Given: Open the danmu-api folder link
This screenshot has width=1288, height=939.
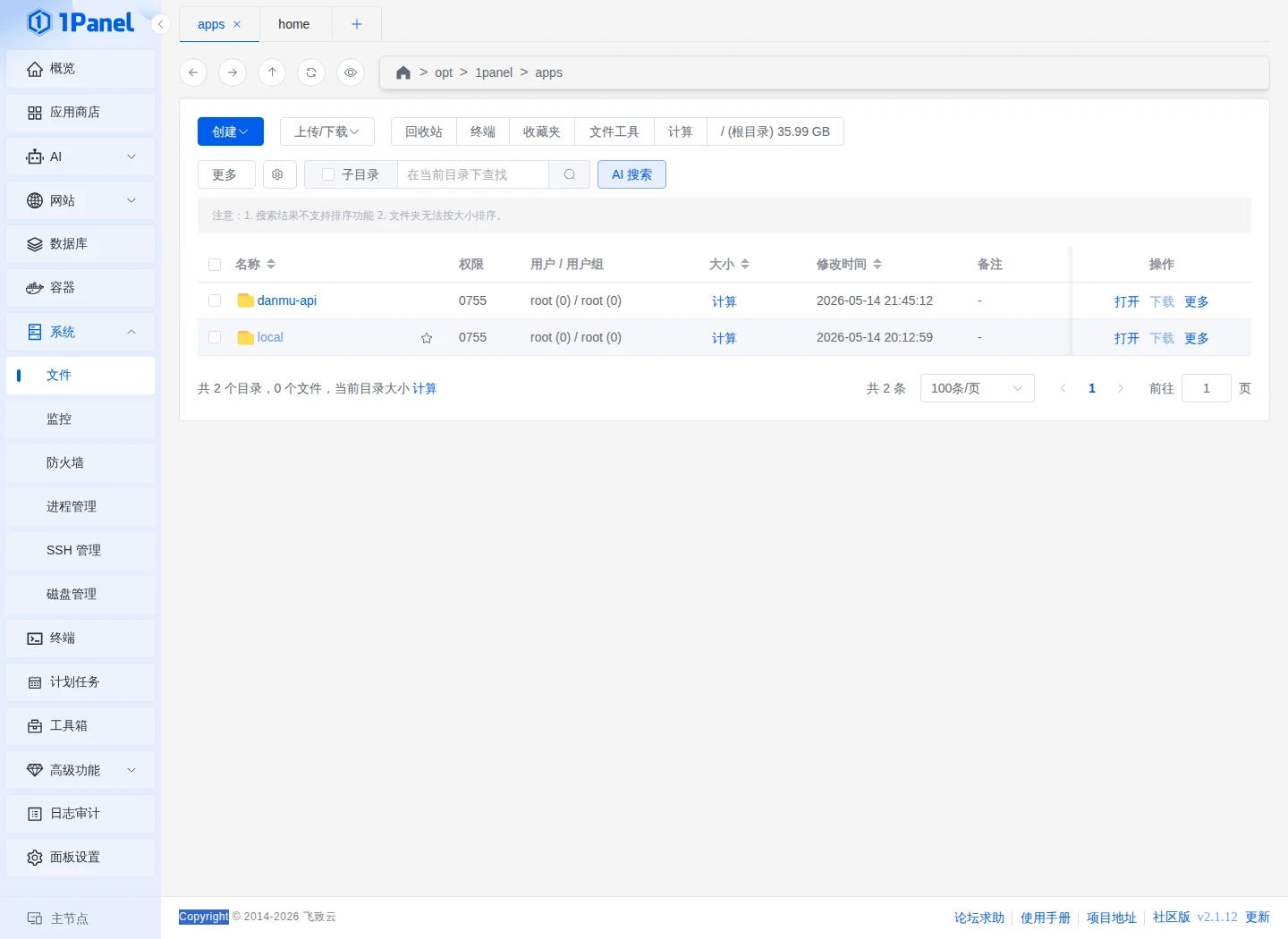Looking at the screenshot, I should [287, 300].
